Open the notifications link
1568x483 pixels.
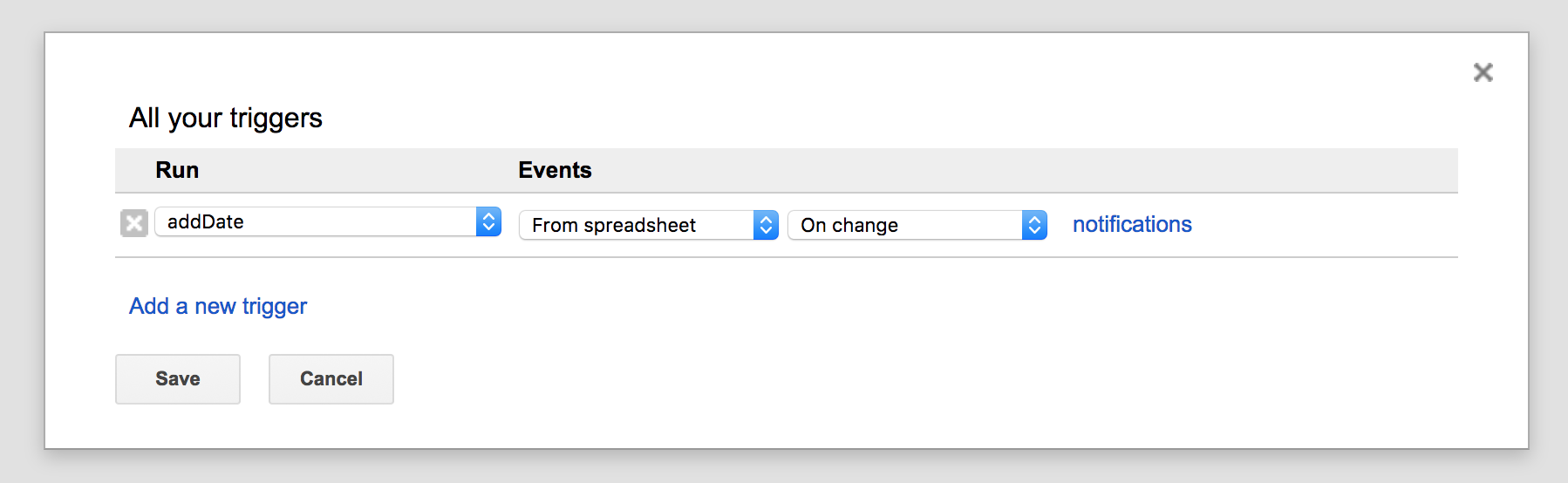[1131, 225]
